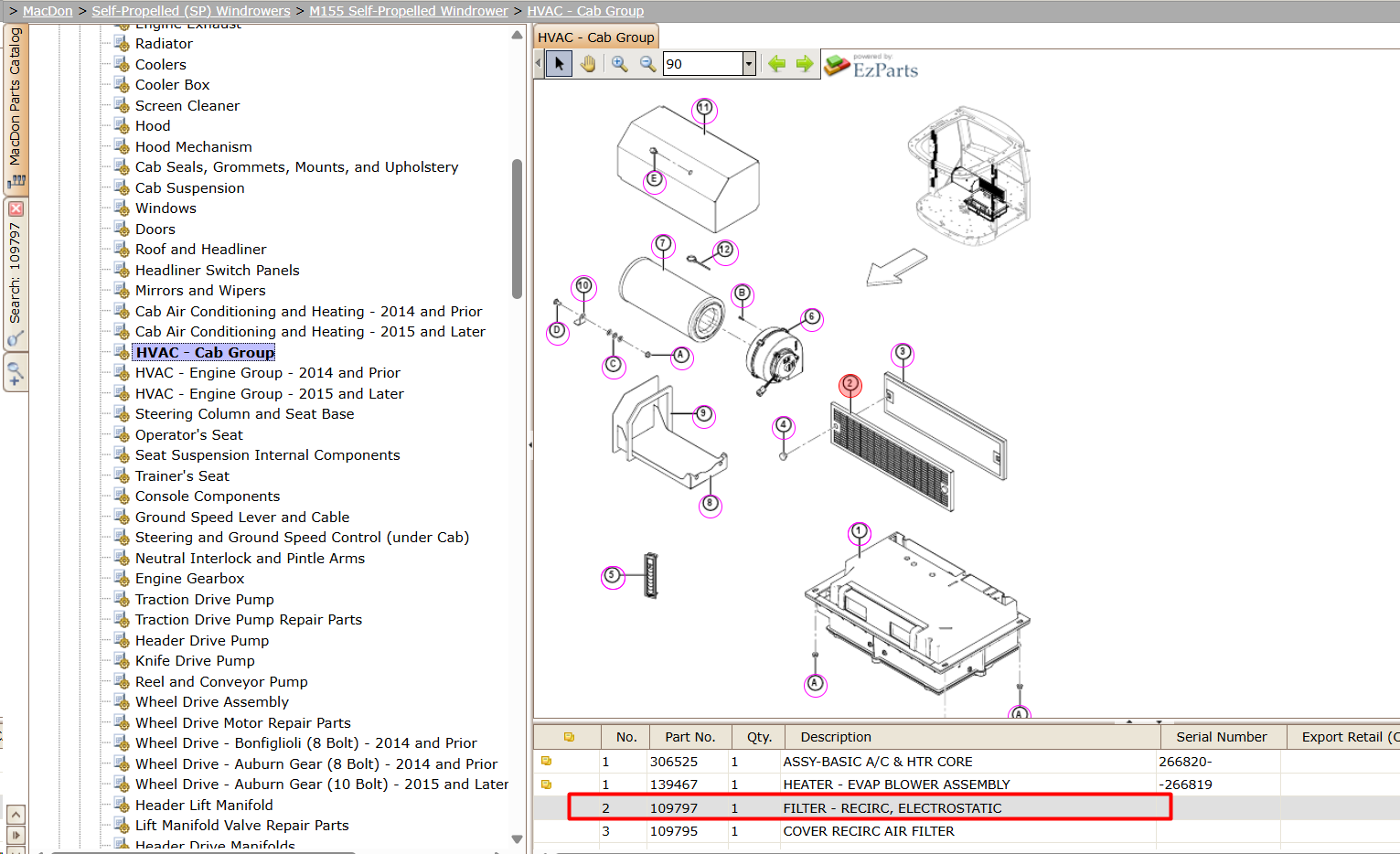Click the tree panel vertical scrollbar thumb
Image resolution: width=1400 pixels, height=854 pixels.
pyautogui.click(x=517, y=229)
